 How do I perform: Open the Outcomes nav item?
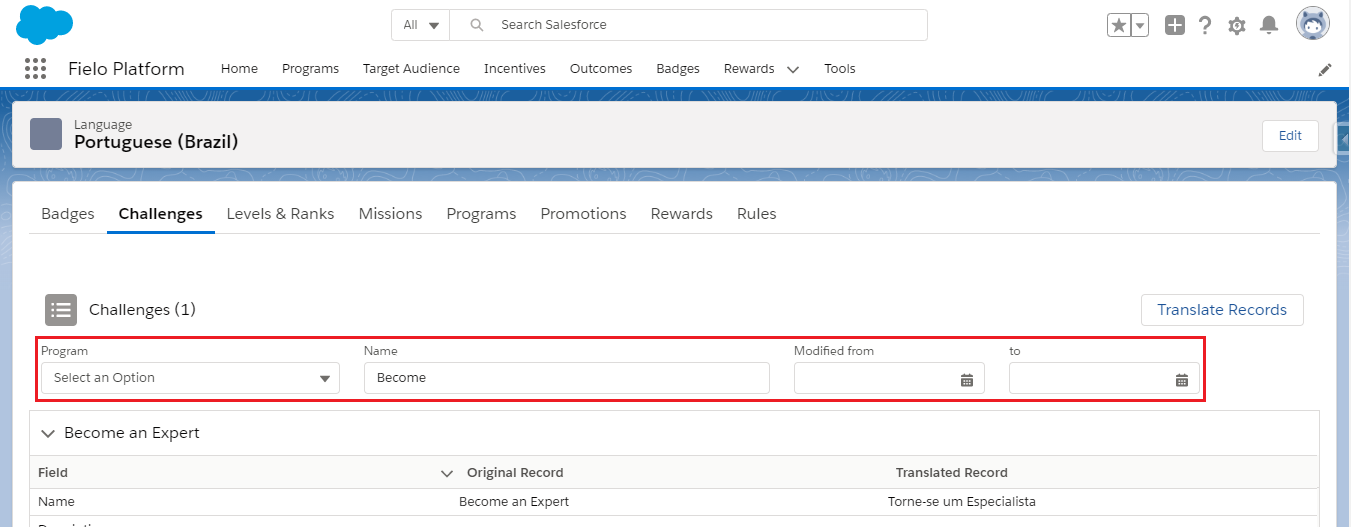(x=601, y=69)
